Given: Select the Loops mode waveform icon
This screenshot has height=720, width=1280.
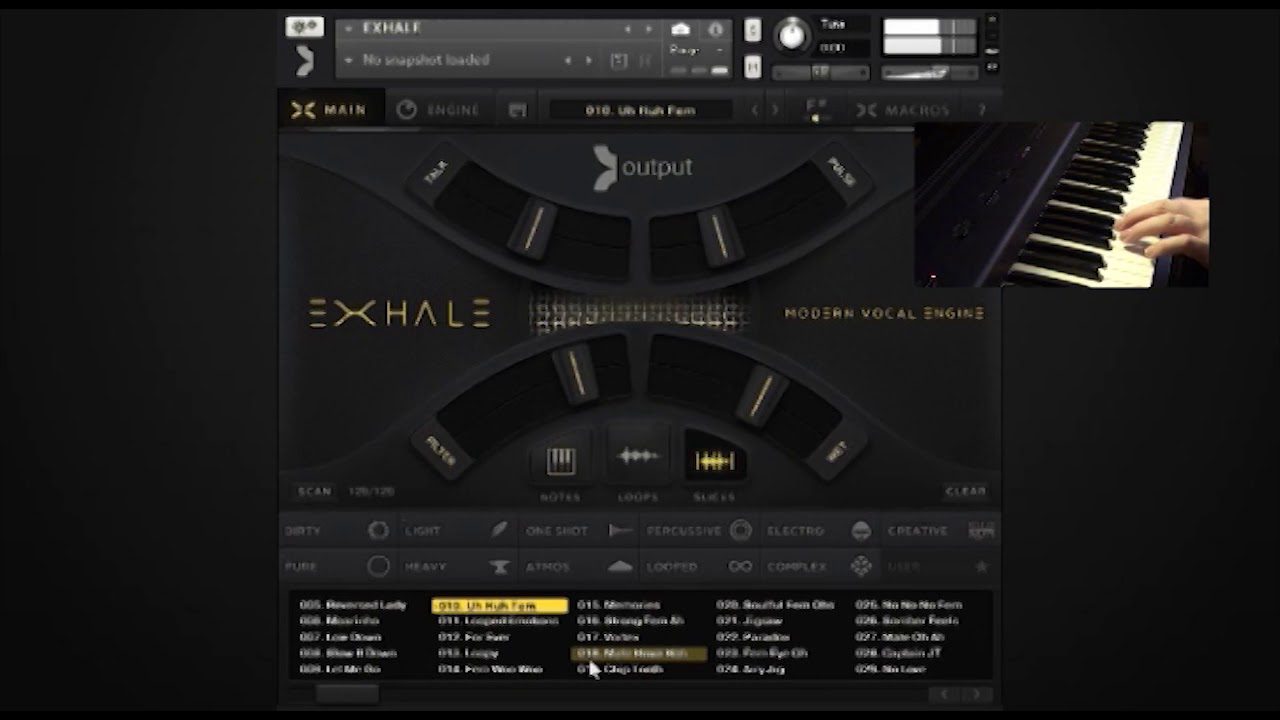Looking at the screenshot, I should [x=638, y=458].
